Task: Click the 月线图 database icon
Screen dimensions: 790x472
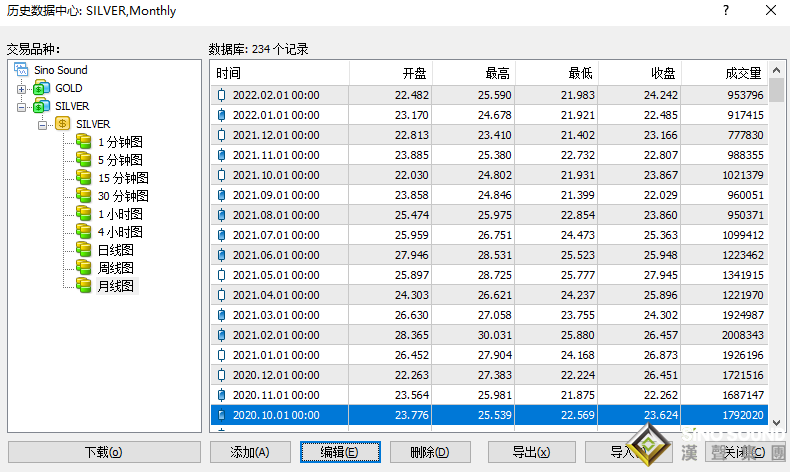Action: (x=84, y=286)
